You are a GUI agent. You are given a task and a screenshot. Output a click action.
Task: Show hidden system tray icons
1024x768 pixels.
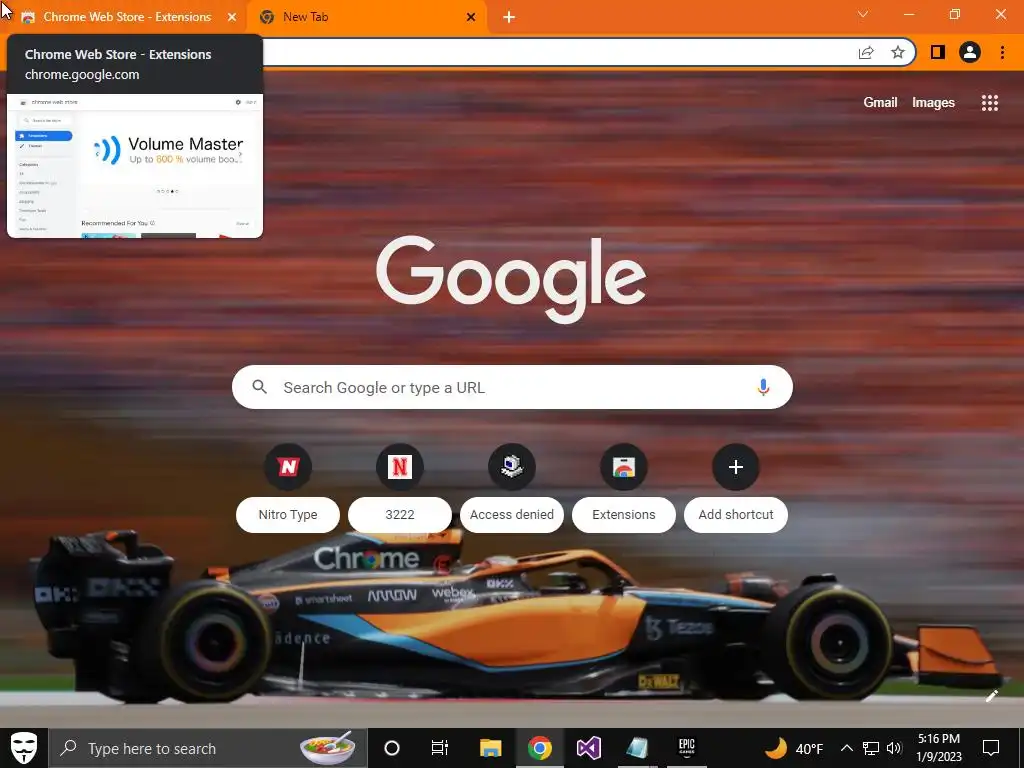[x=846, y=748]
